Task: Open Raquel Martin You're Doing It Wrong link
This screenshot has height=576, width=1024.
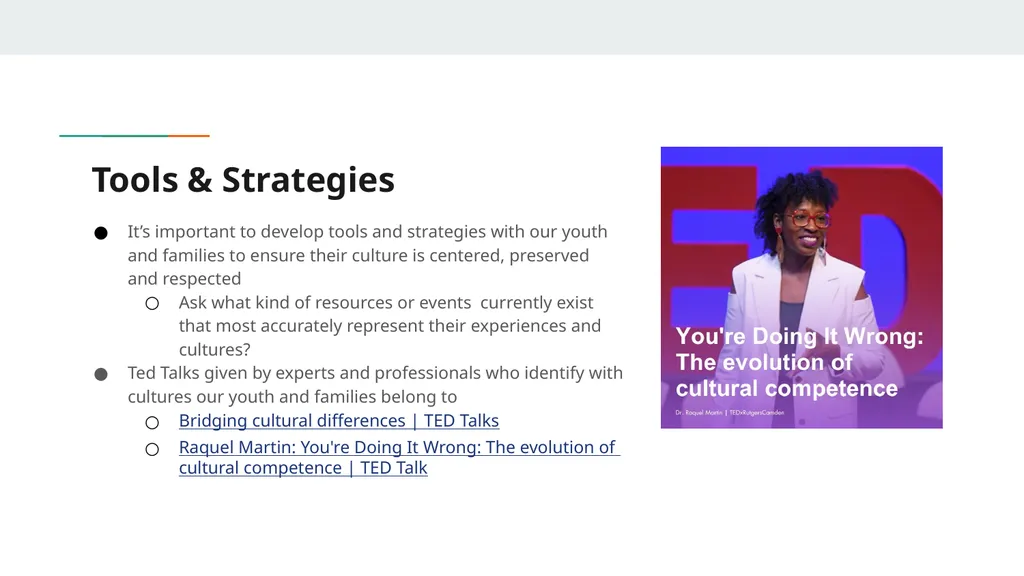Action: 399,457
